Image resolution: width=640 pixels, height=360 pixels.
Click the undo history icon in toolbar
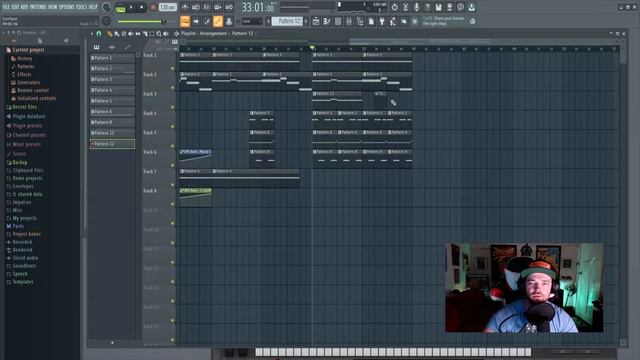point(394,7)
